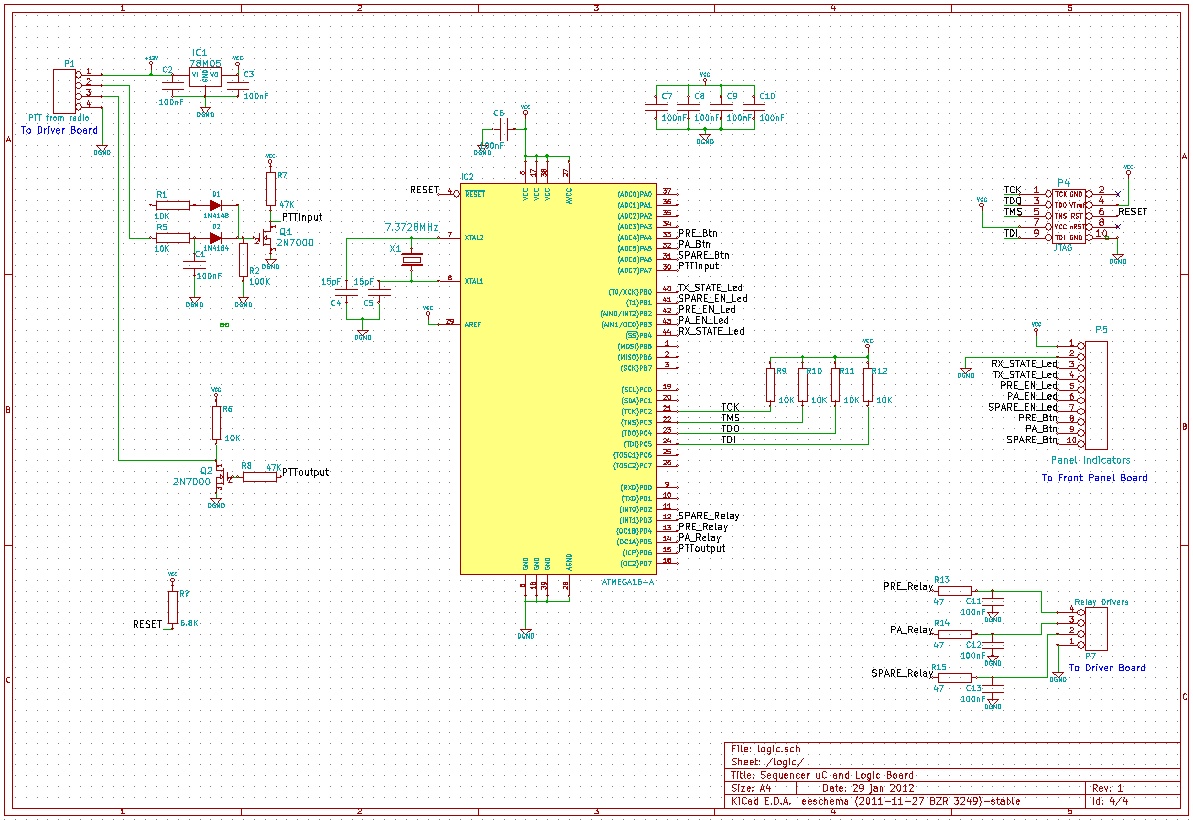Click the C6 capacitor near AVCC
Screen dimensions: 1193x820
coord(507,128)
